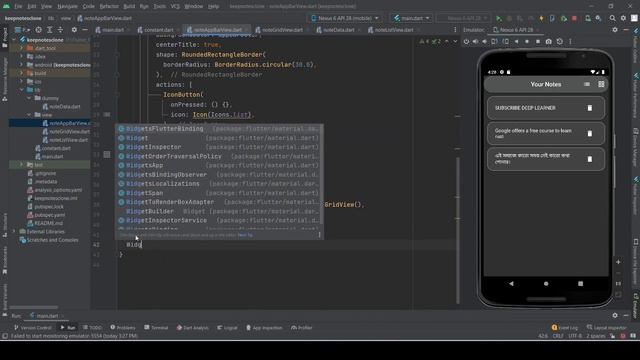
Task: Open the Dart Analysis tool window
Action: point(193,328)
